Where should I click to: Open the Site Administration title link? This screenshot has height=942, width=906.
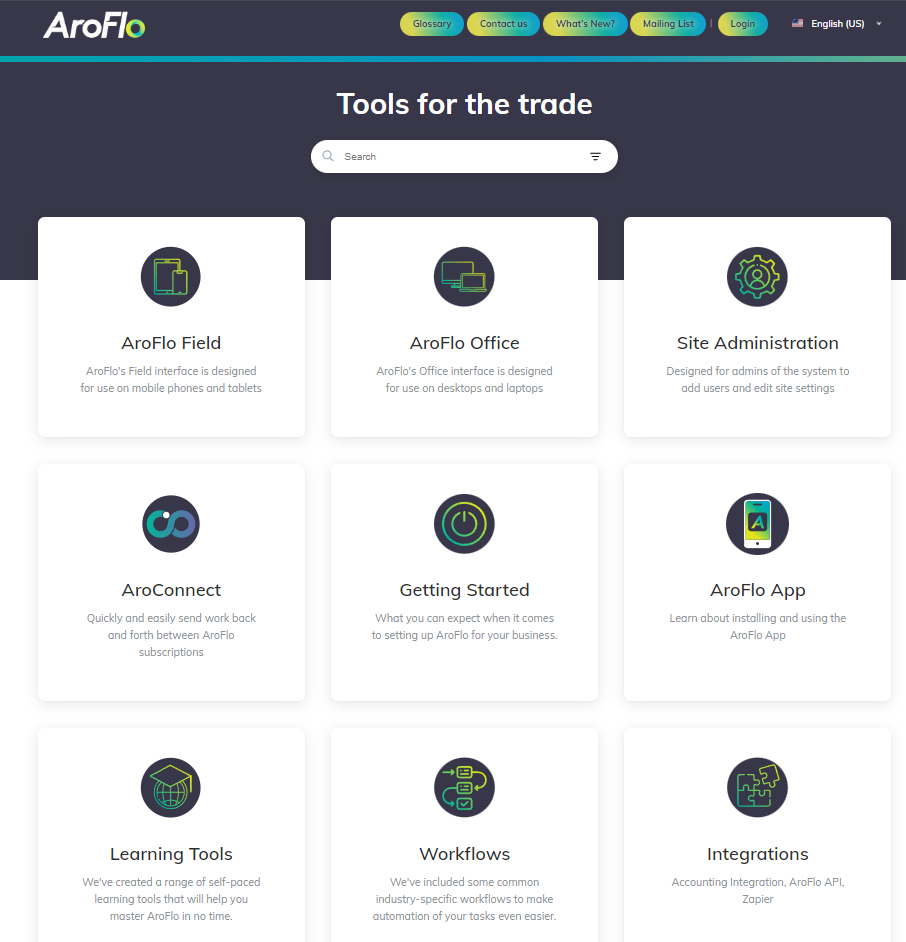[x=758, y=343]
